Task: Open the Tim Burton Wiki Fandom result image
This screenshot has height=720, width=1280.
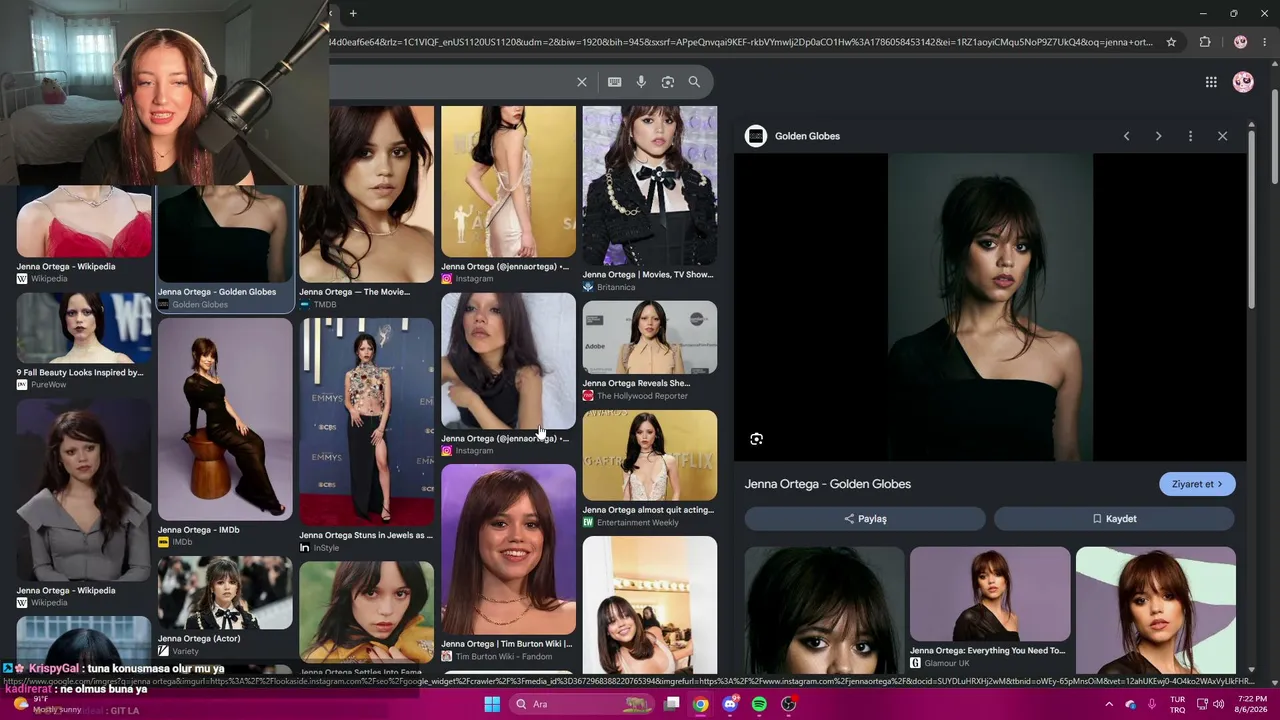Action: 508,548
